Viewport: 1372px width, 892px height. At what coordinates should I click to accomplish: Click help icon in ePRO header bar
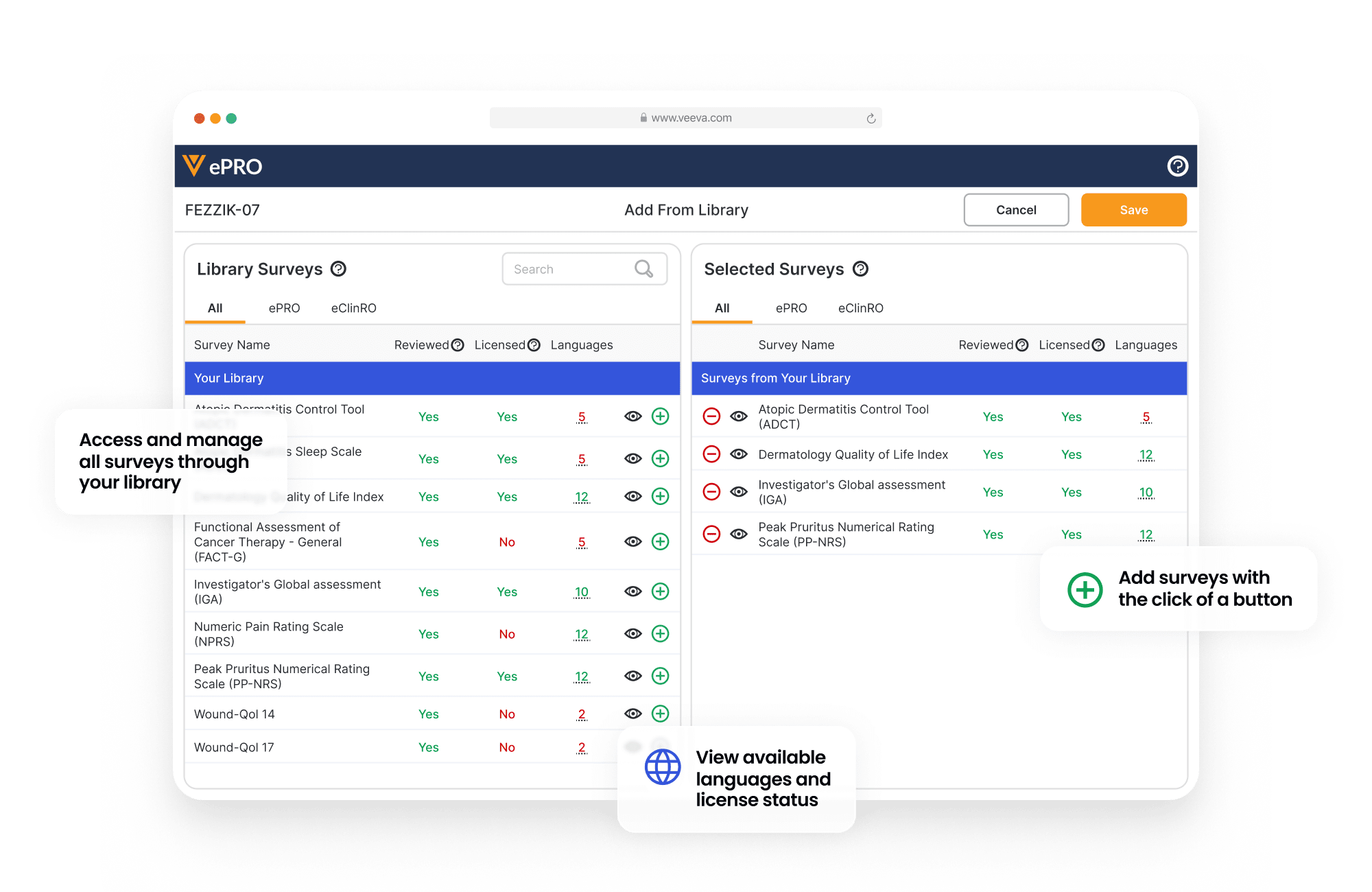(1177, 166)
